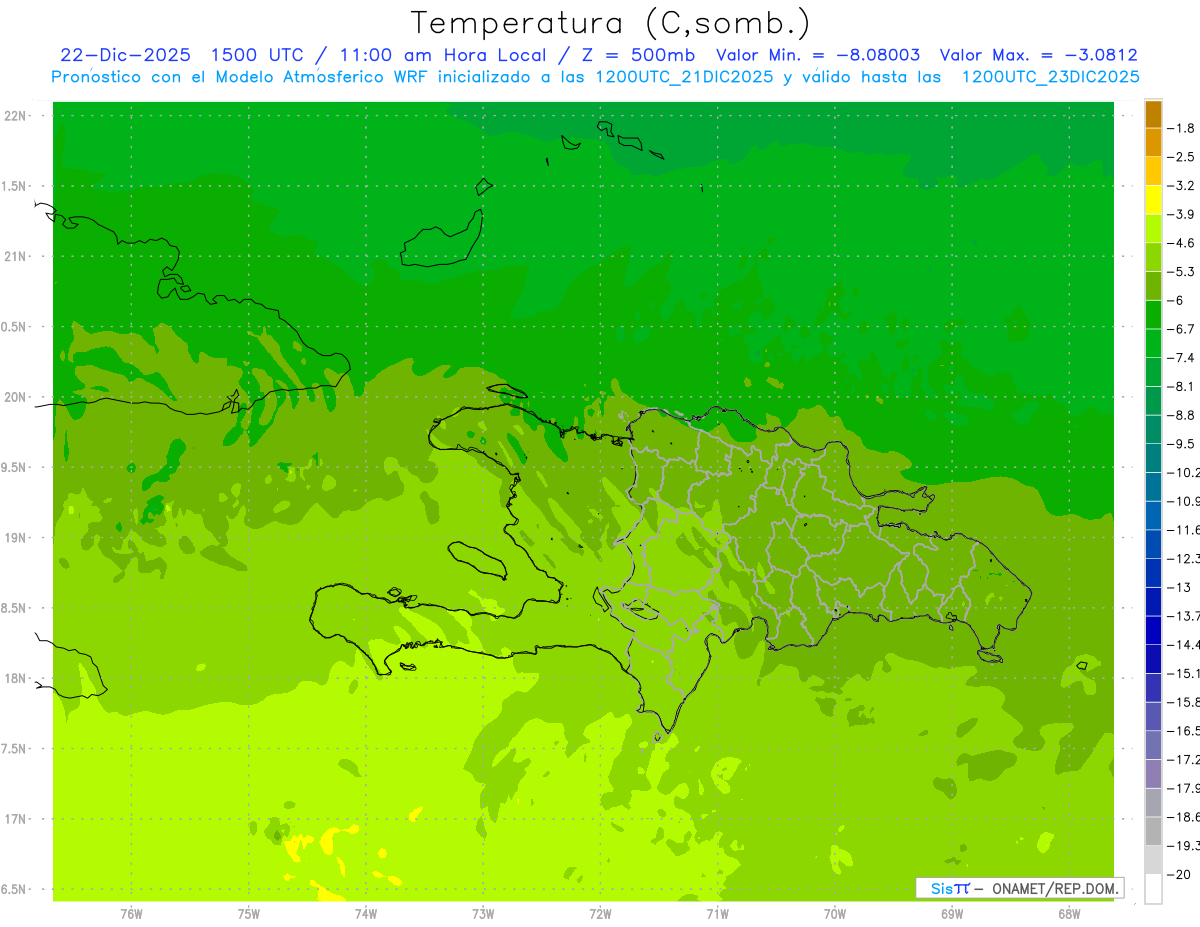Click the "-4.6" color bar value

[1183, 243]
